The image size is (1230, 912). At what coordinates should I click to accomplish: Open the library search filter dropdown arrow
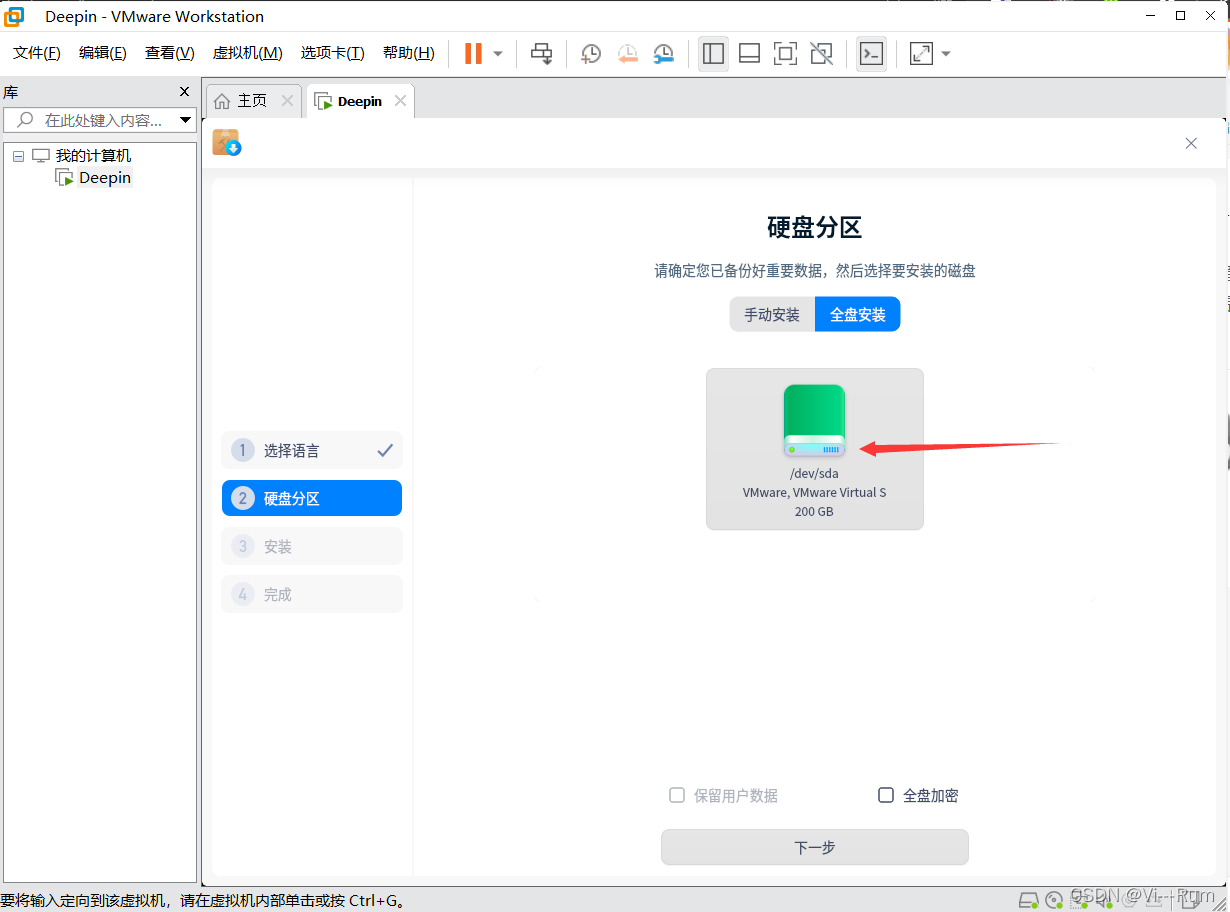pos(185,120)
